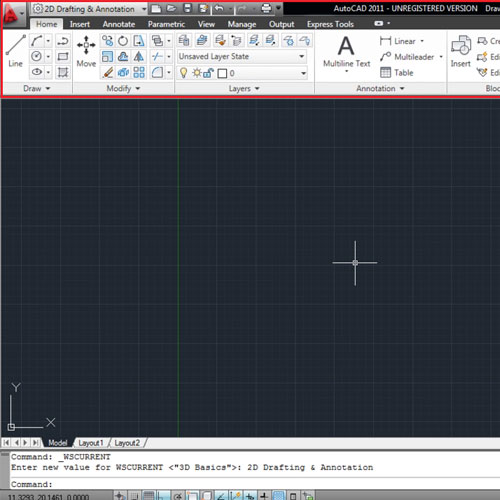Click the Layer Off bulb icon in top row
The image size is (500, 500).
pos(305,41)
